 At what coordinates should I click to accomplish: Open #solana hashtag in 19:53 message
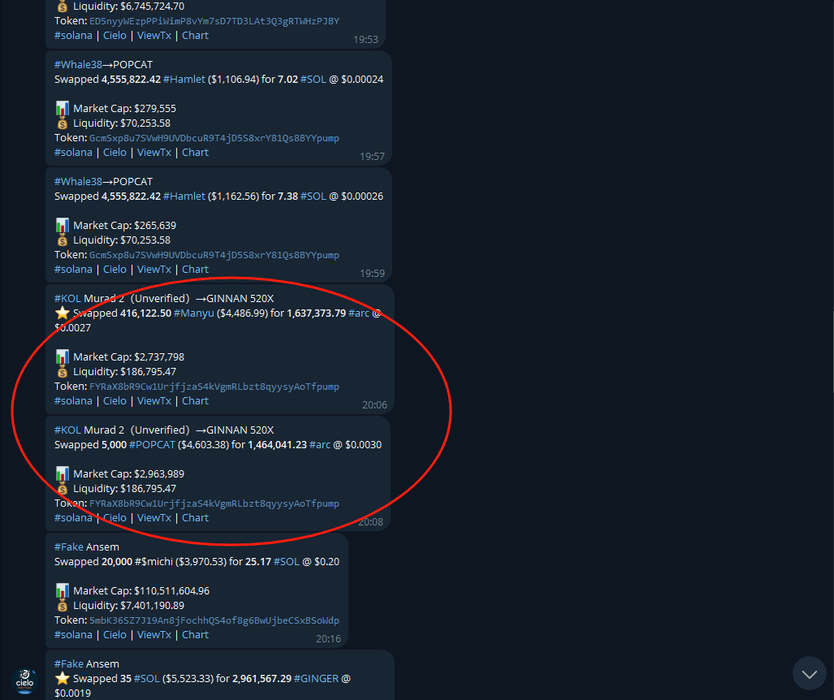[x=73, y=36]
